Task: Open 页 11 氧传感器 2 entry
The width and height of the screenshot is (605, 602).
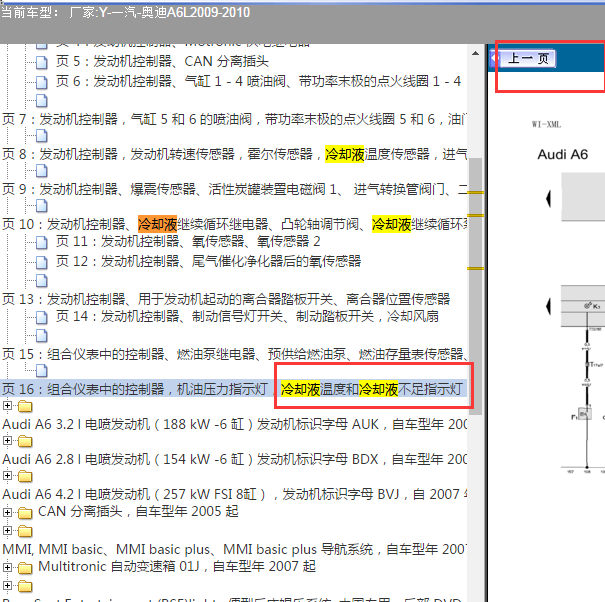Action: point(188,242)
